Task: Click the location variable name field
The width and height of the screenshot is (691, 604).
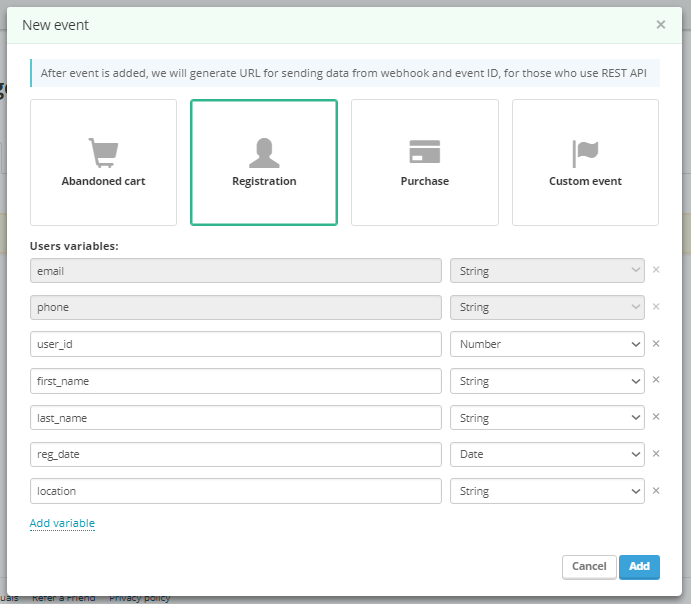Action: (x=236, y=491)
